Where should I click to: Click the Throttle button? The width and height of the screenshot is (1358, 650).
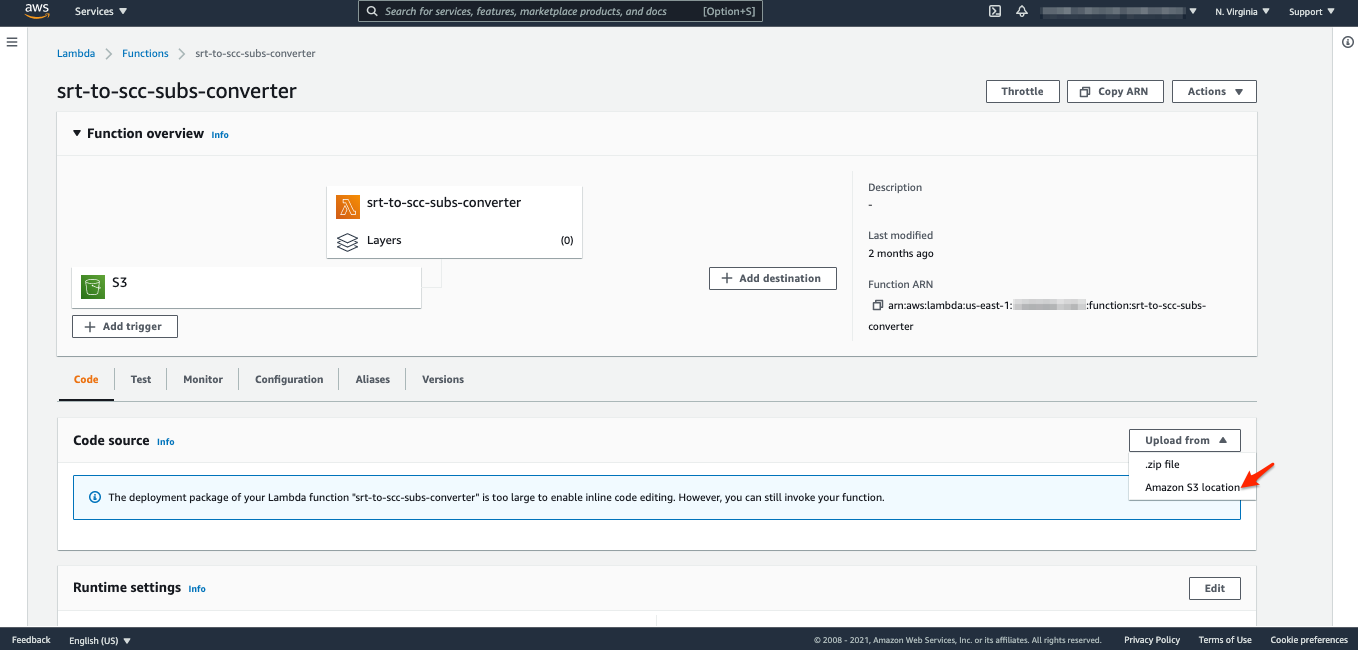tap(1022, 91)
